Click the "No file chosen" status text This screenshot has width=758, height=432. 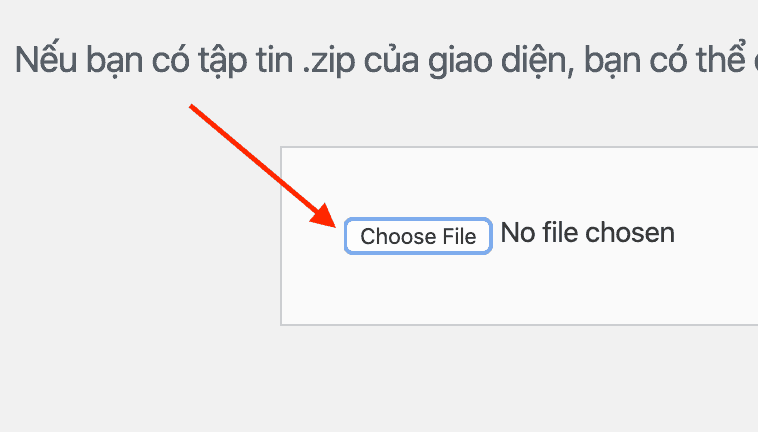pos(587,234)
